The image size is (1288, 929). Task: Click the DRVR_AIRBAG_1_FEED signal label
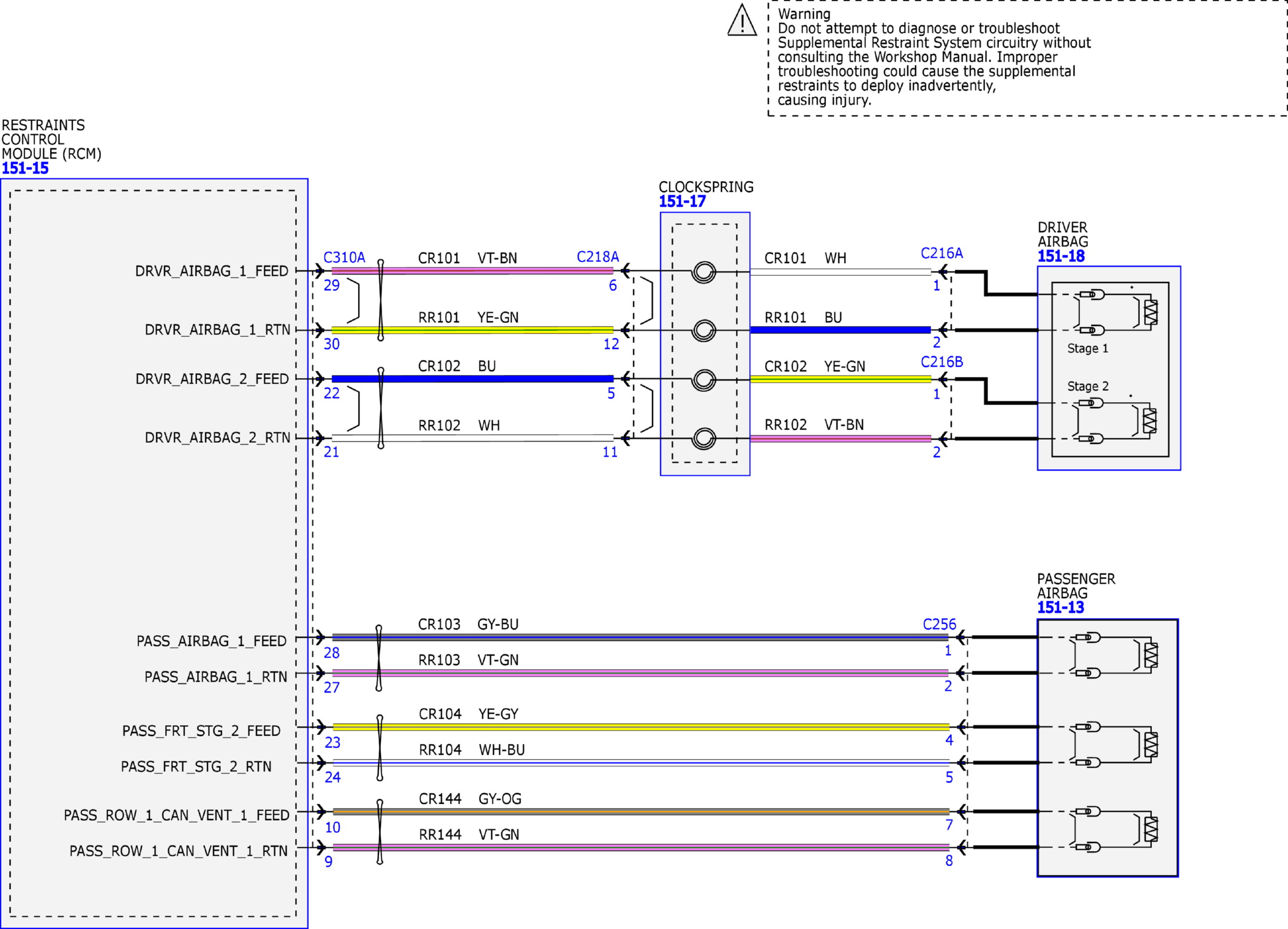[212, 271]
